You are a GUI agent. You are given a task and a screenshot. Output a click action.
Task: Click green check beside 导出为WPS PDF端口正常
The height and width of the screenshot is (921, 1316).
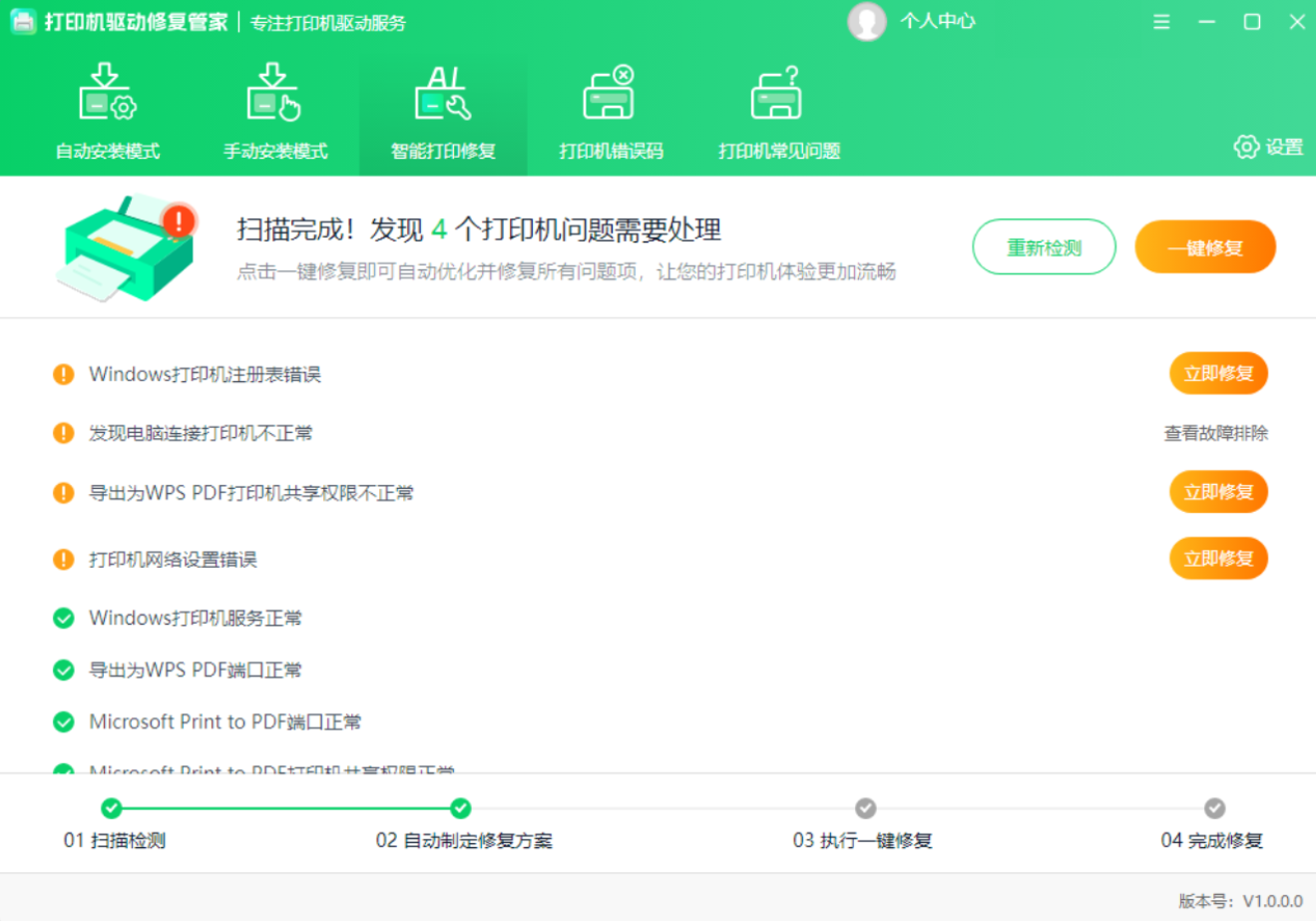[x=63, y=671]
